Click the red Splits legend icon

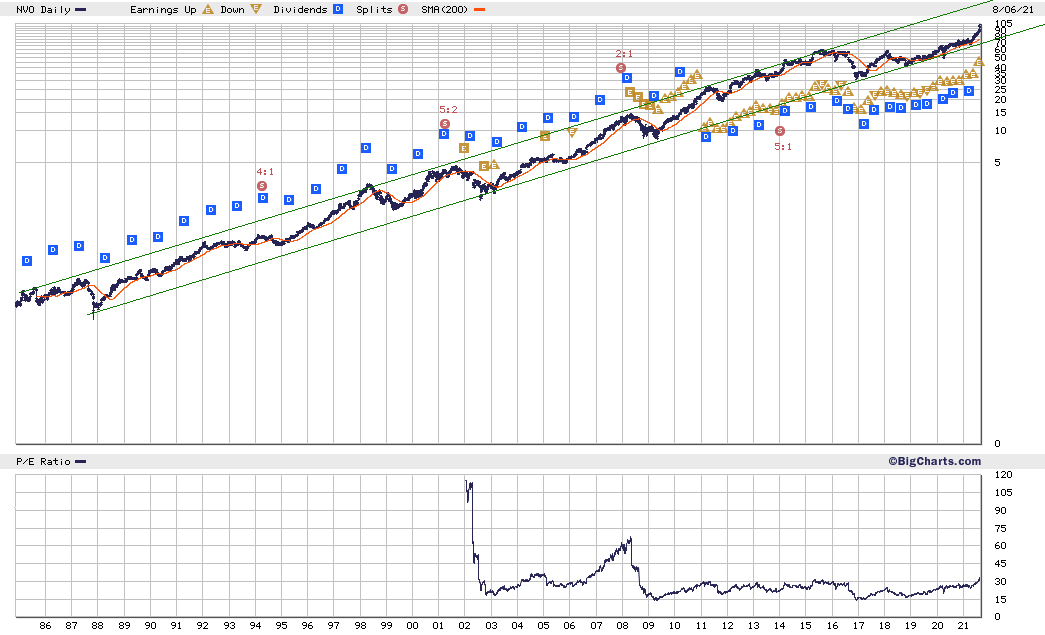click(x=403, y=9)
